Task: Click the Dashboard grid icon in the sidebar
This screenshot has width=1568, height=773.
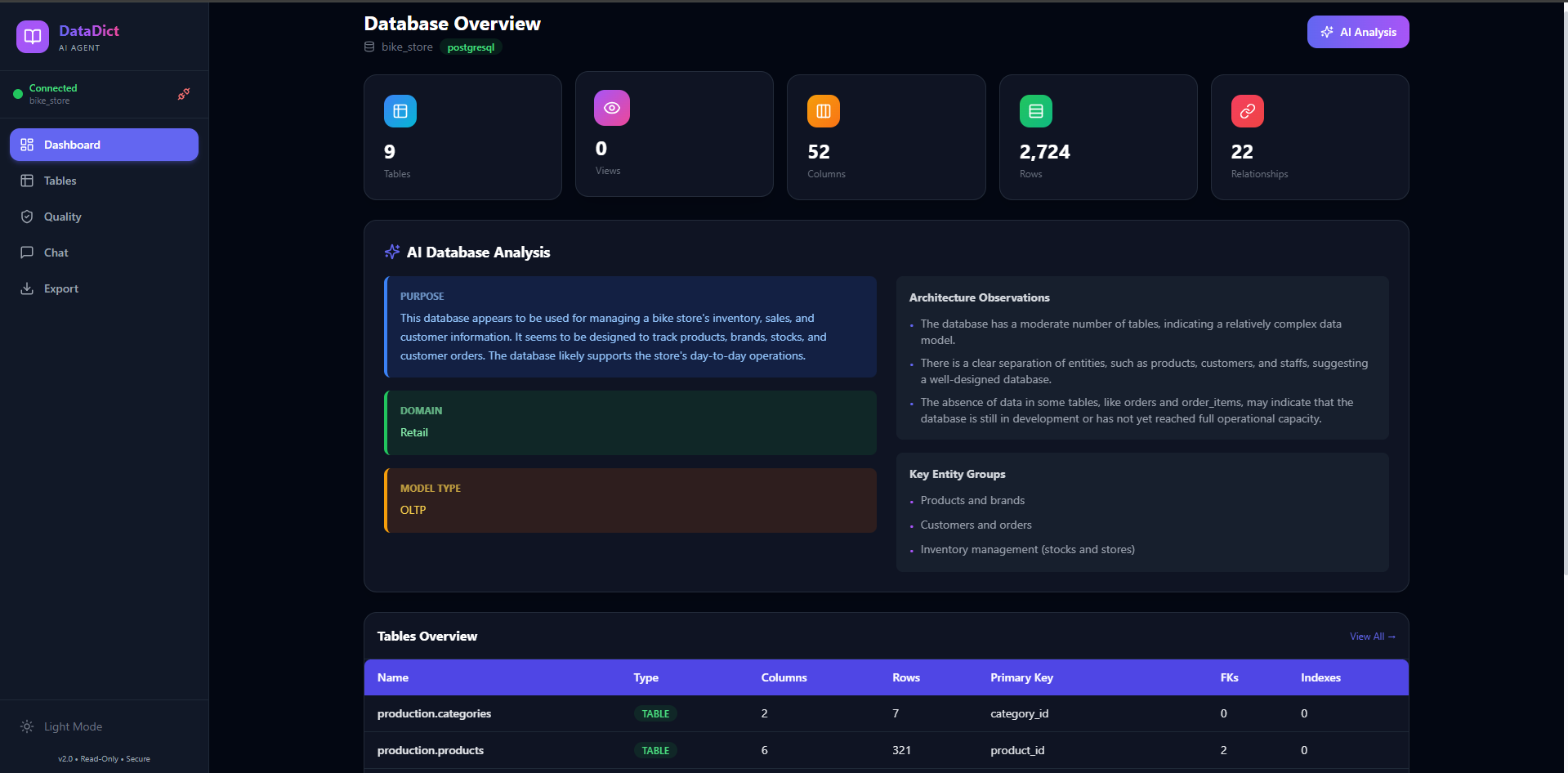Action: pyautogui.click(x=27, y=145)
